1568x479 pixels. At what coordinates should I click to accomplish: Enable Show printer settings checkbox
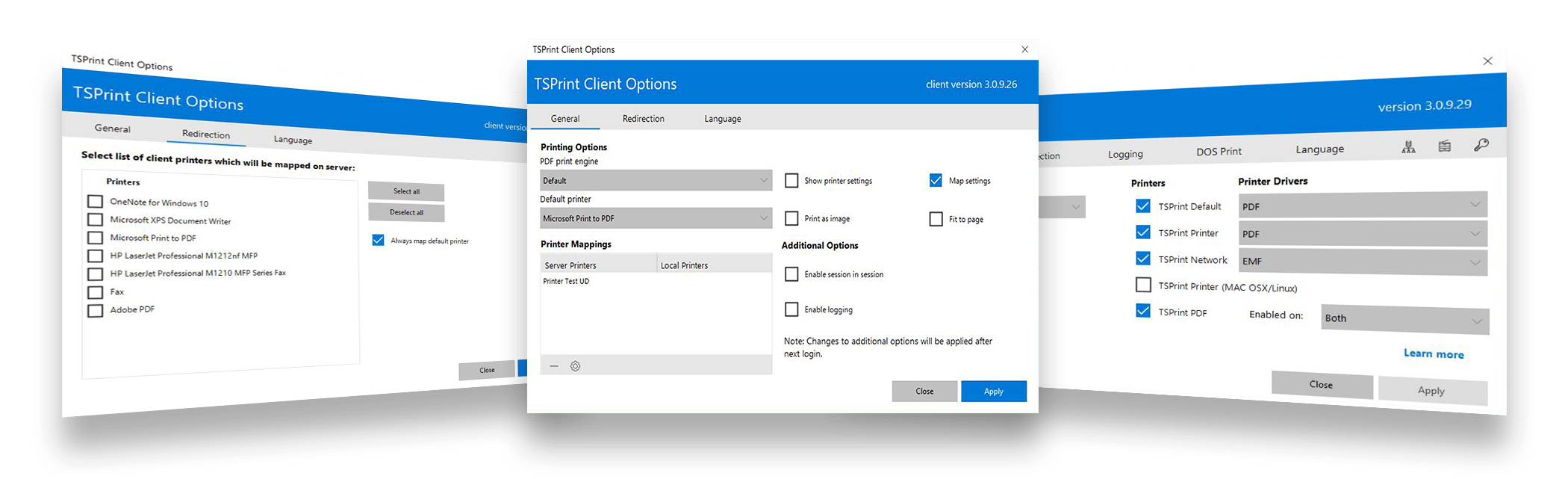pyautogui.click(x=791, y=181)
